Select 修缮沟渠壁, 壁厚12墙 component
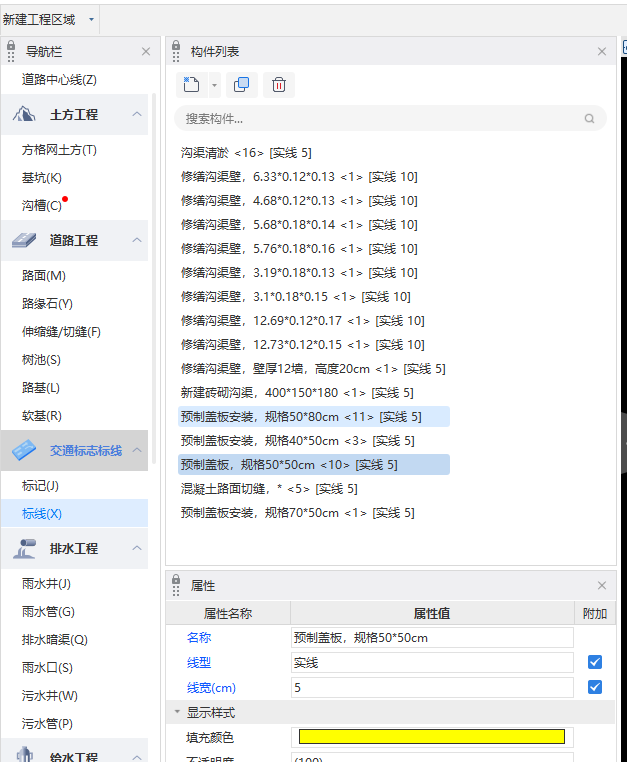The image size is (627, 762). click(313, 369)
